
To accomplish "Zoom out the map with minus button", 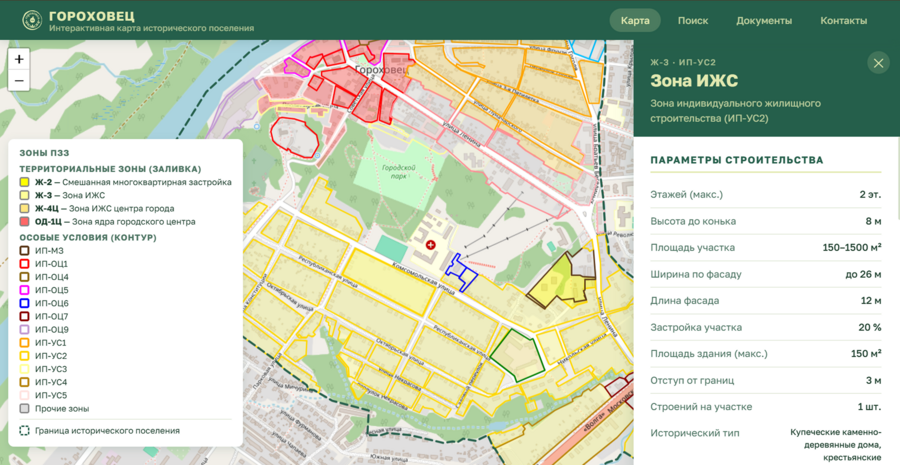I will [x=20, y=80].
